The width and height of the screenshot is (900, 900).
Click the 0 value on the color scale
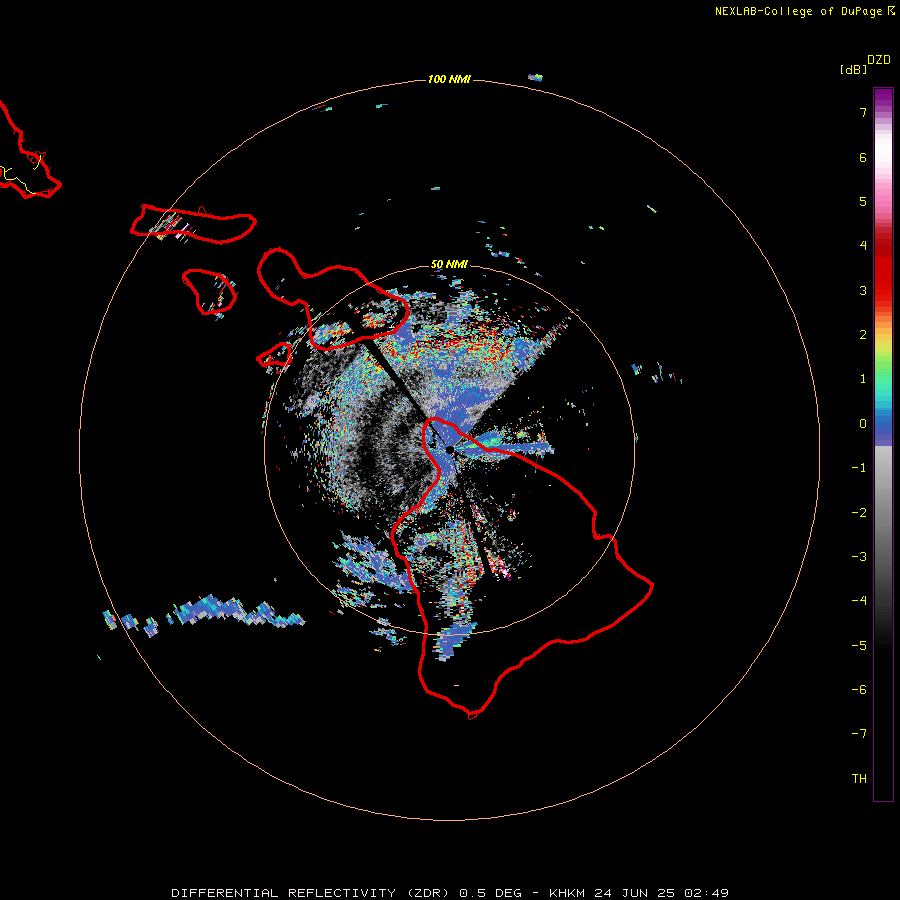[863, 424]
